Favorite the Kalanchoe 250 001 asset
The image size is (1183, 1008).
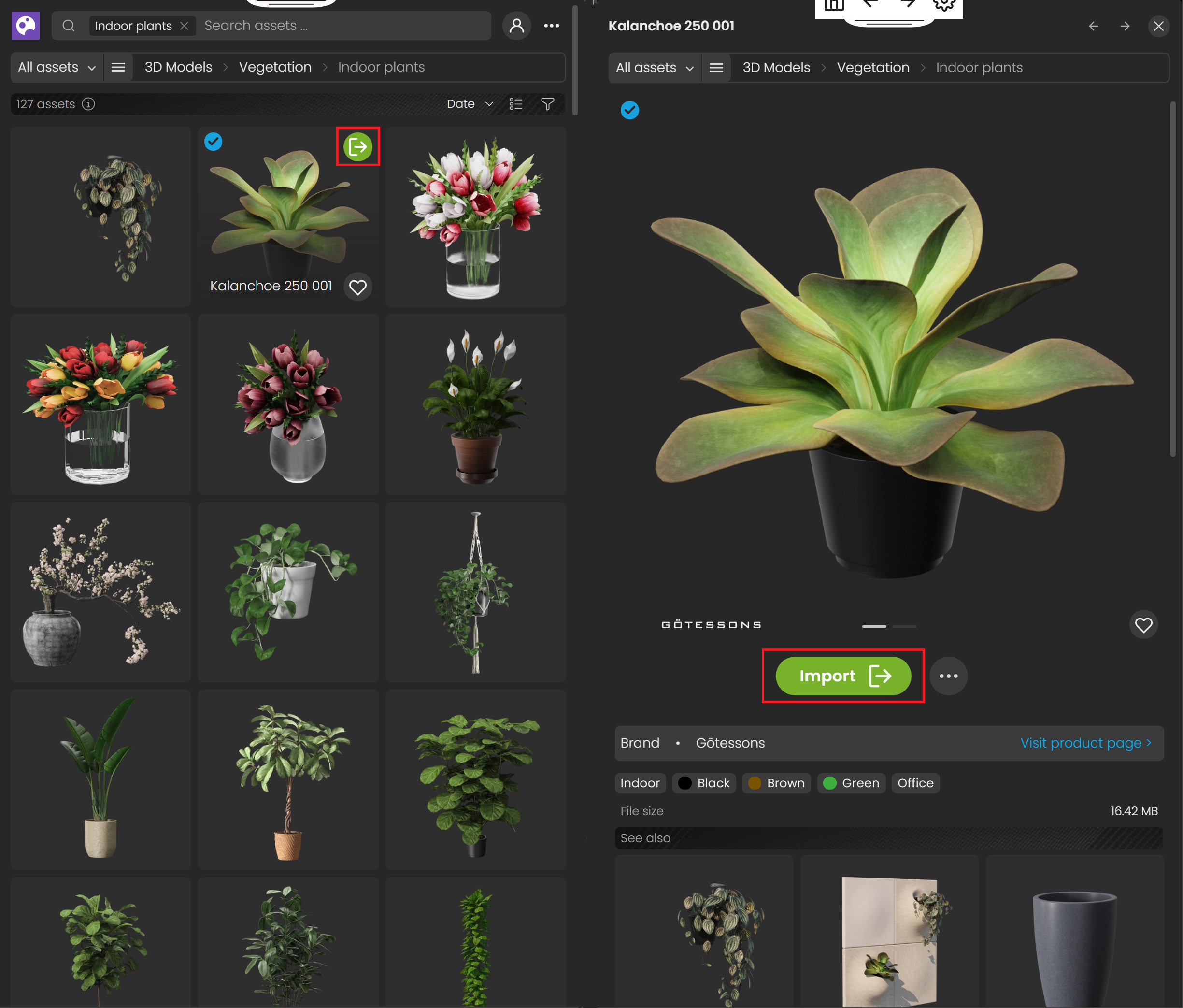pos(358,287)
